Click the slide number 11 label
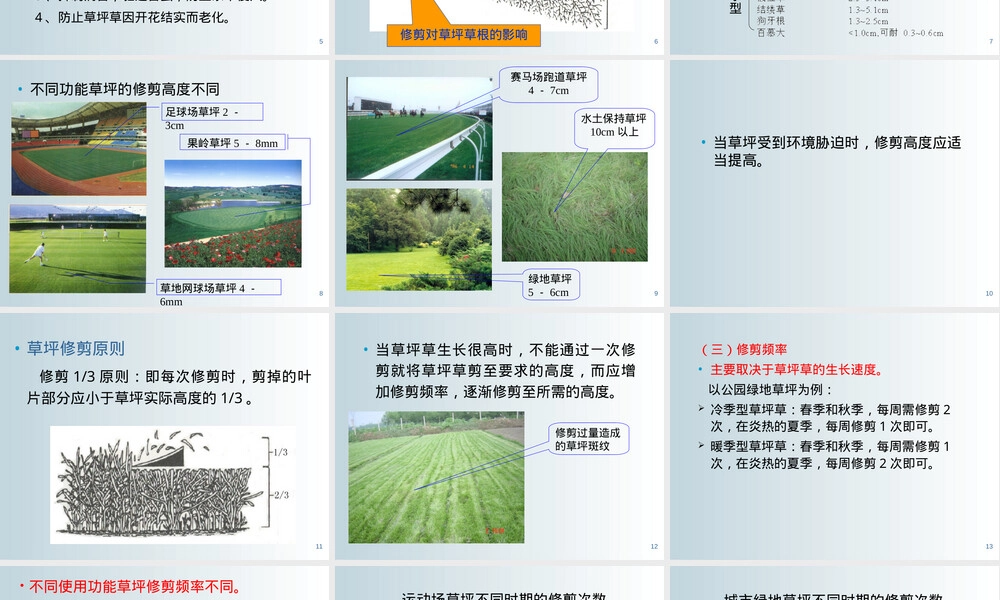The height and width of the screenshot is (600, 1000). pyautogui.click(x=319, y=546)
